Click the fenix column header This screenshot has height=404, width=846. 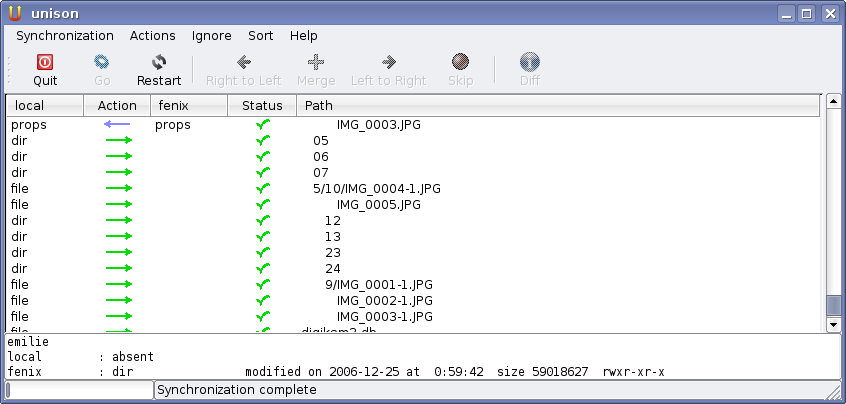[x=189, y=106]
